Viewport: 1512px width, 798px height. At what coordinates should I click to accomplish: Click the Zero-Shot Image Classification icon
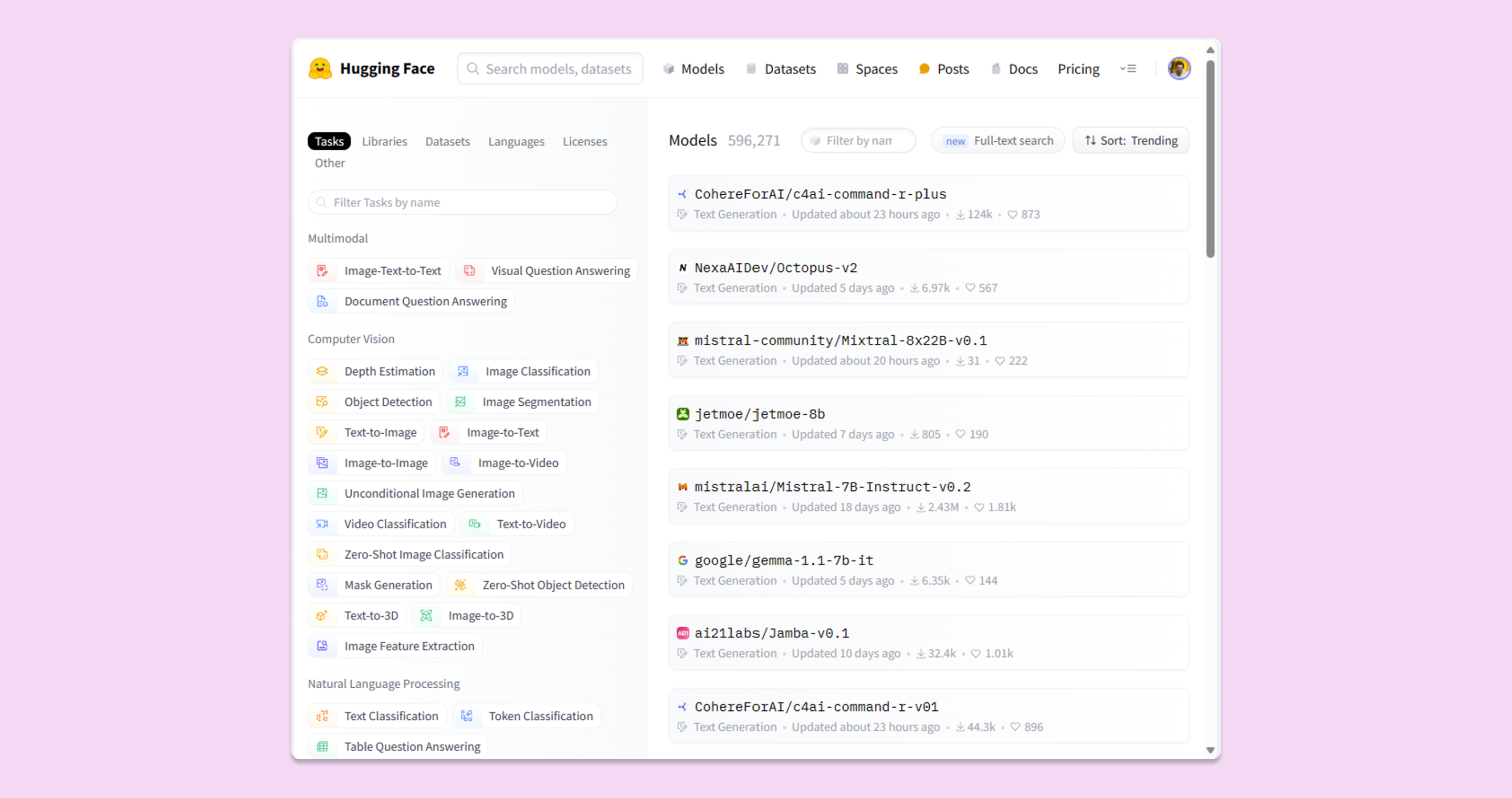[x=322, y=554]
